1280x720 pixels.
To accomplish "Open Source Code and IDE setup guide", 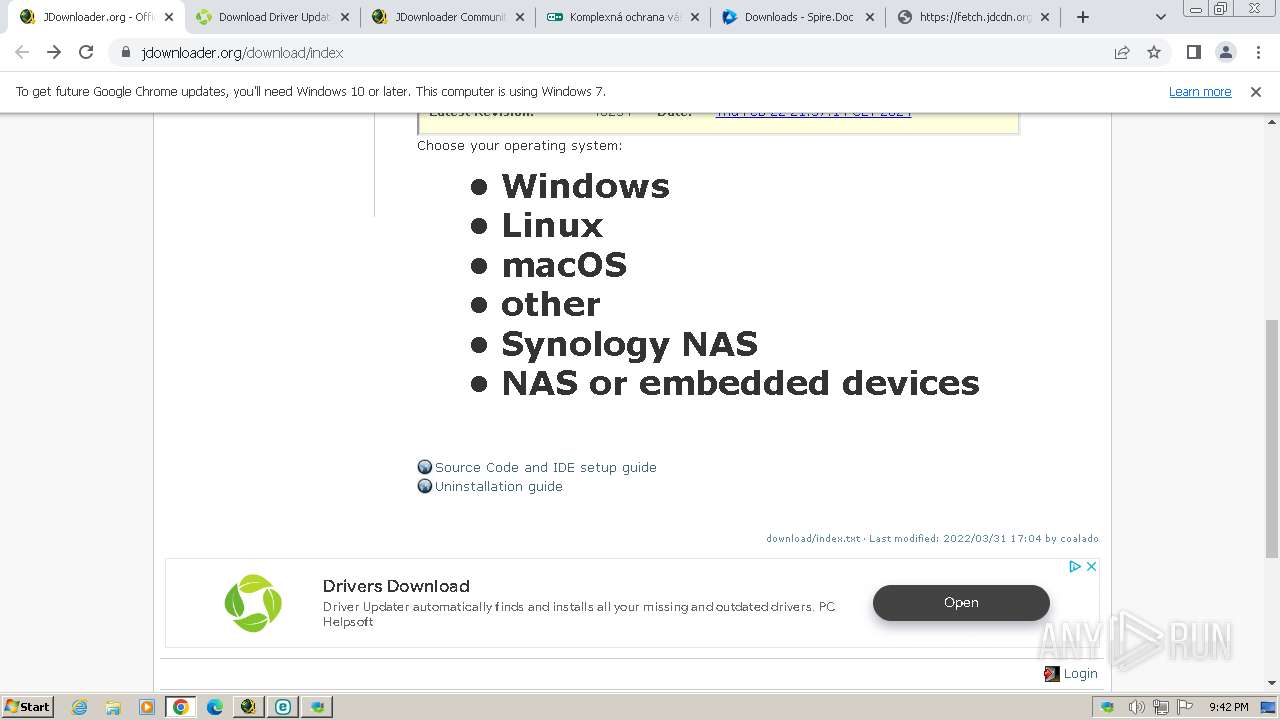I will pos(545,467).
